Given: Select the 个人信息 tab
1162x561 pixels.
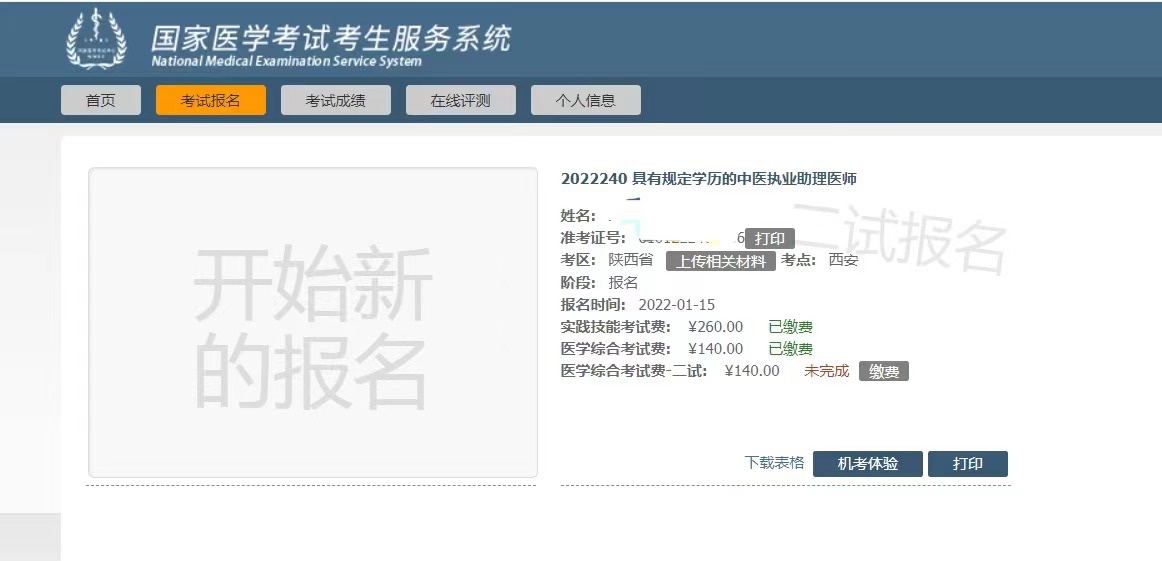Looking at the screenshot, I should [585, 100].
